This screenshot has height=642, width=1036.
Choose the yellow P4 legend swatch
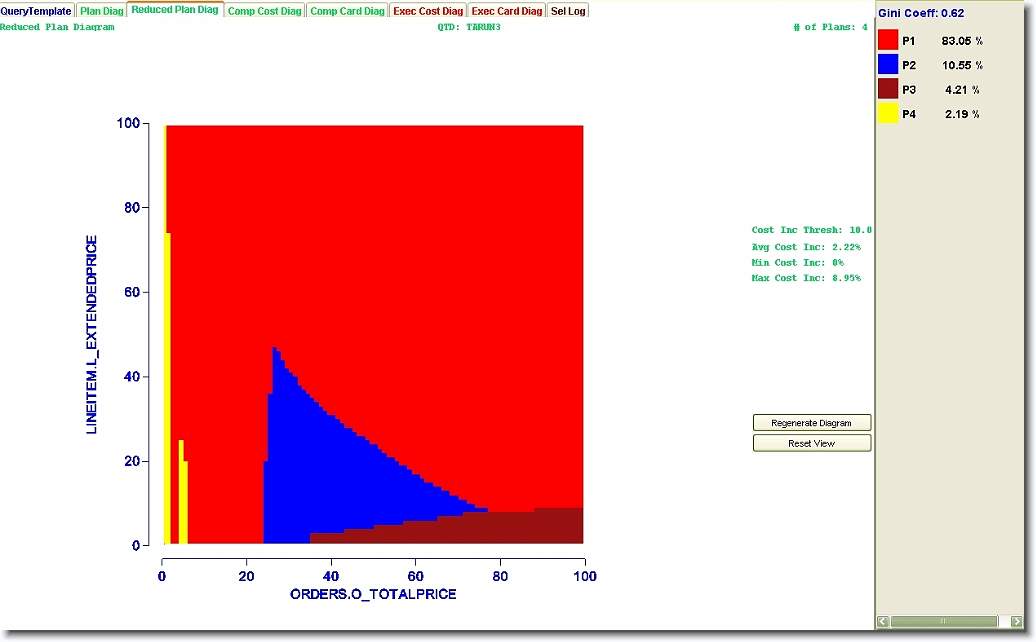tap(888, 114)
